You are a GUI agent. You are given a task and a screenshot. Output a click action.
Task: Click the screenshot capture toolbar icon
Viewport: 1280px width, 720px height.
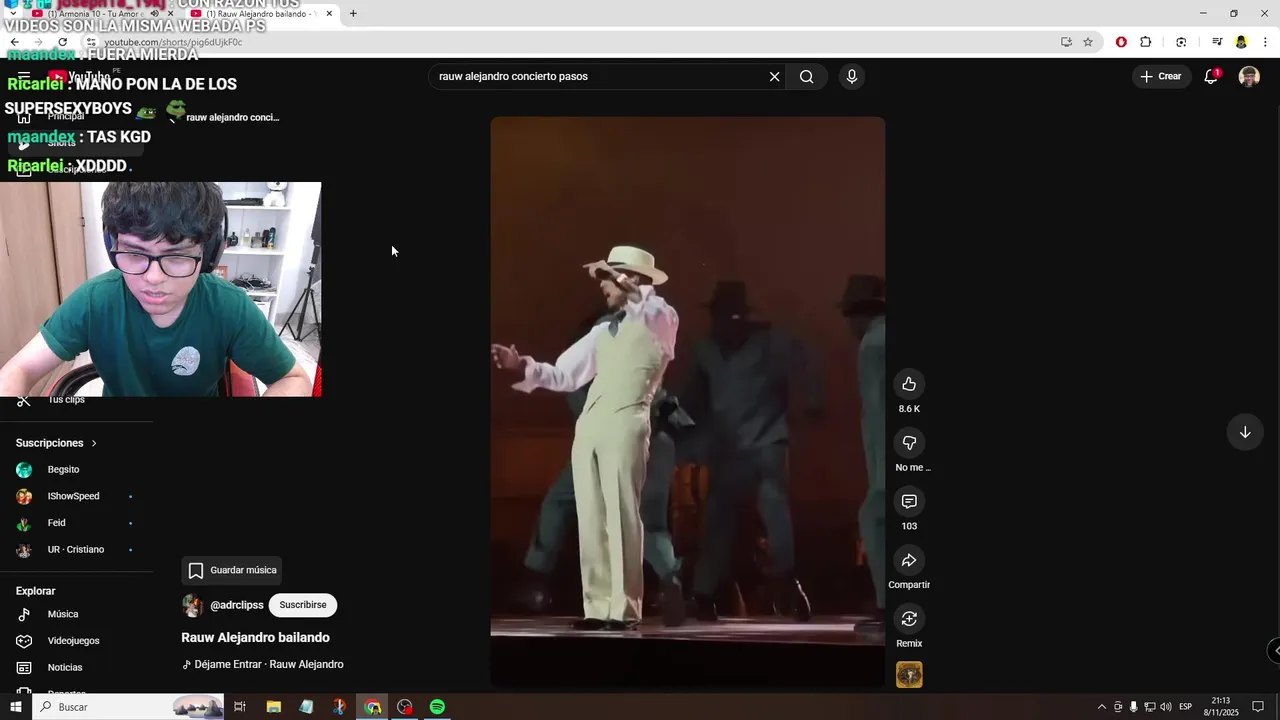point(1181,42)
